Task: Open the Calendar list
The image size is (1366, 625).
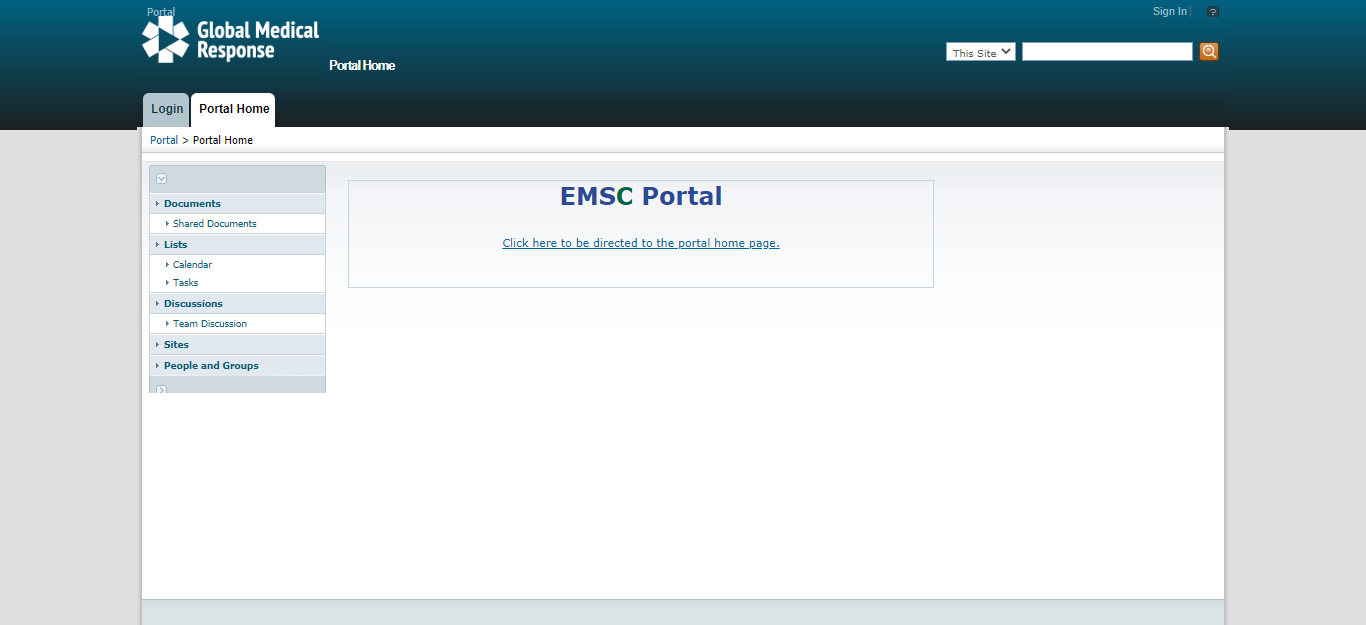Action: coord(193,264)
